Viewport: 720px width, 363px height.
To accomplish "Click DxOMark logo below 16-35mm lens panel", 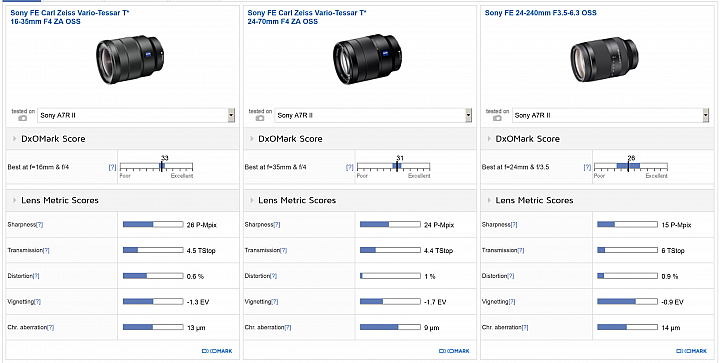I will (x=217, y=351).
